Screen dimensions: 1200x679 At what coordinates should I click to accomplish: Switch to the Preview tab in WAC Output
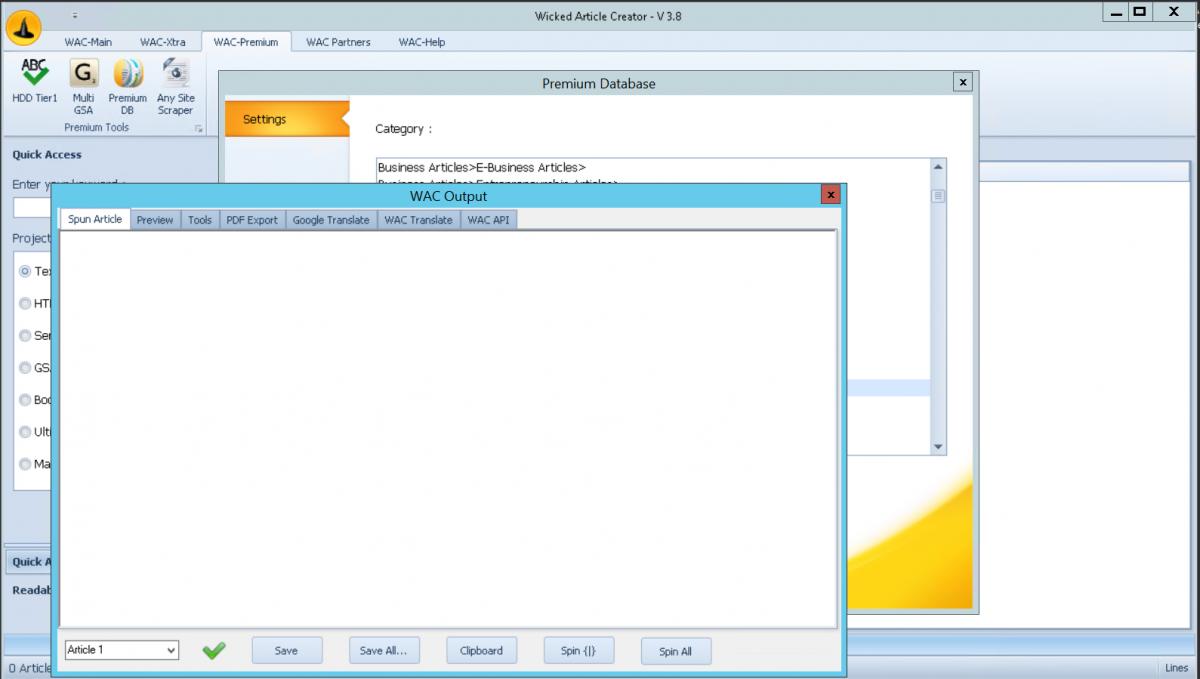click(x=155, y=220)
